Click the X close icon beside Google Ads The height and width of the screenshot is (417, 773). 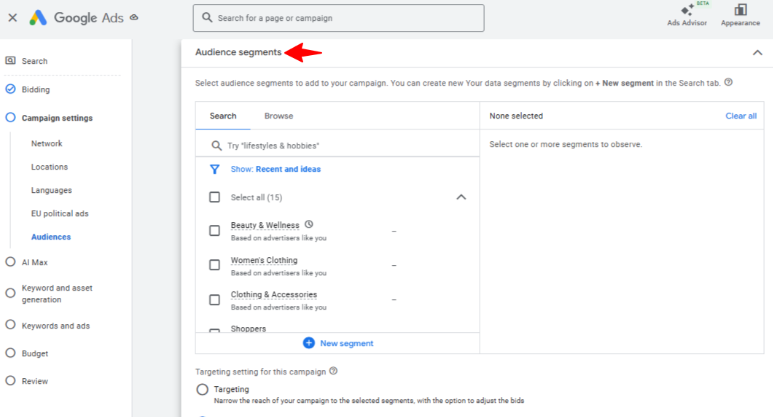[12, 17]
